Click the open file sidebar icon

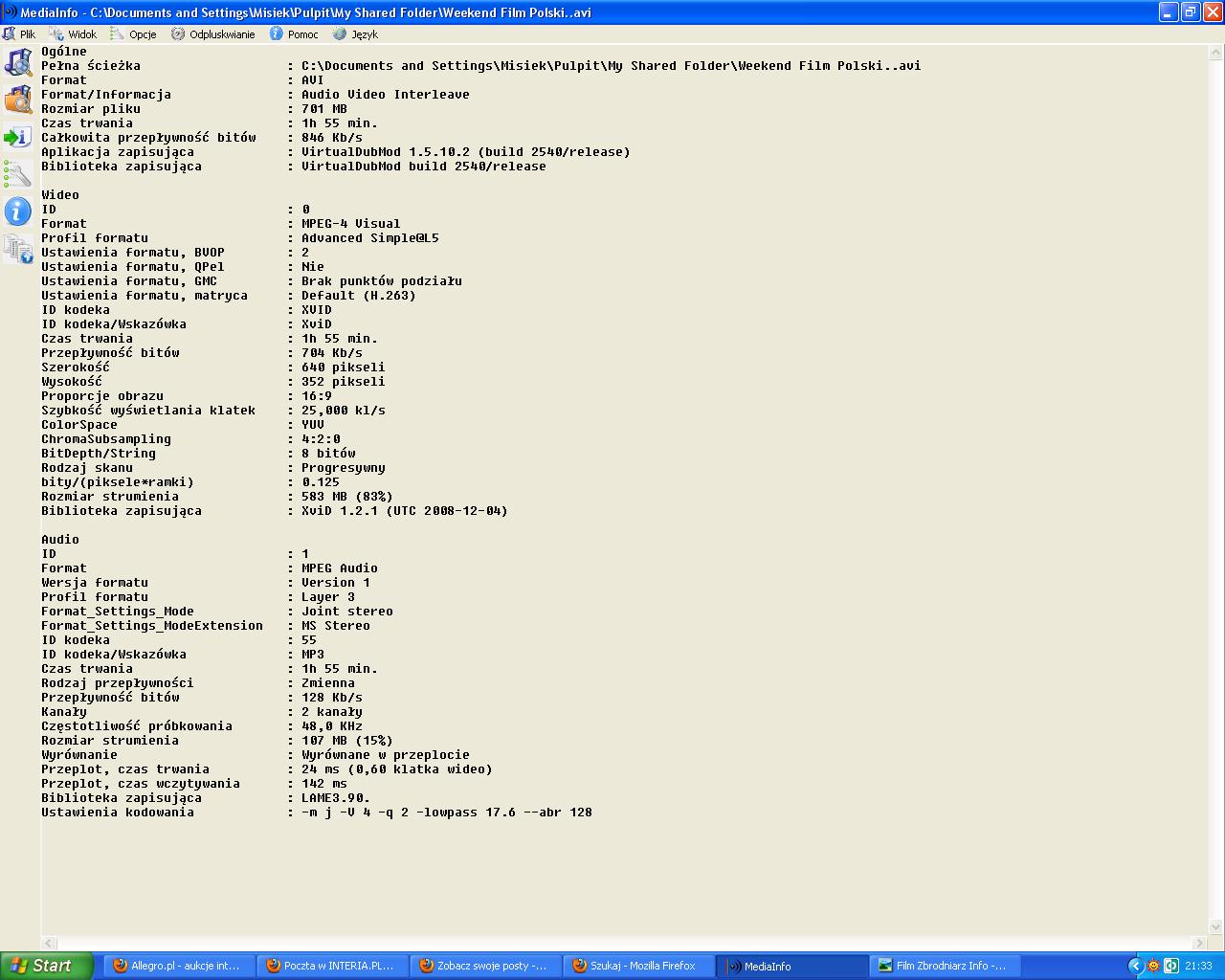pos(18,63)
